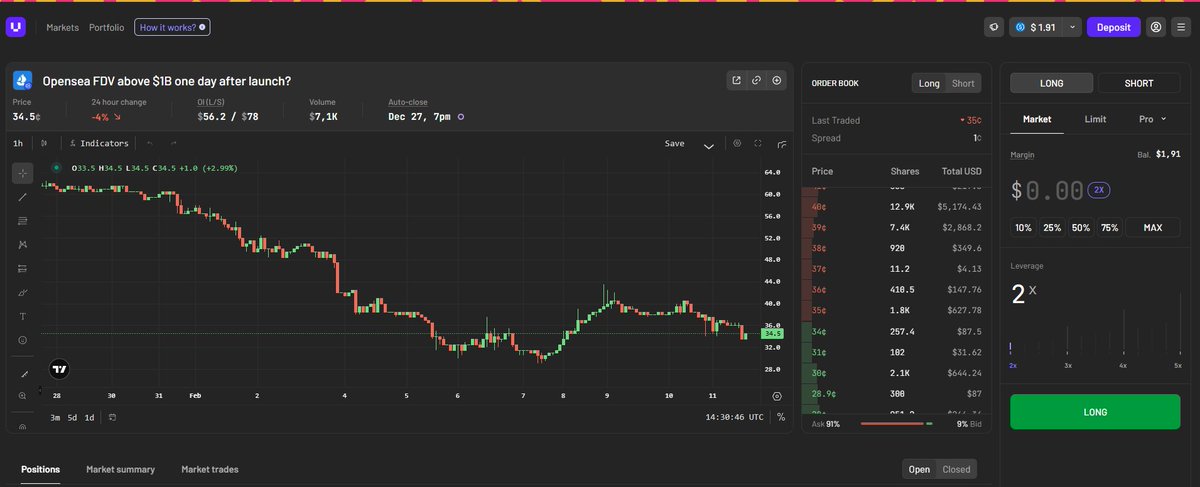Open the 14:30:46 UTC timezone menu
Viewport: 1200px width, 487px height.
[x=734, y=417]
